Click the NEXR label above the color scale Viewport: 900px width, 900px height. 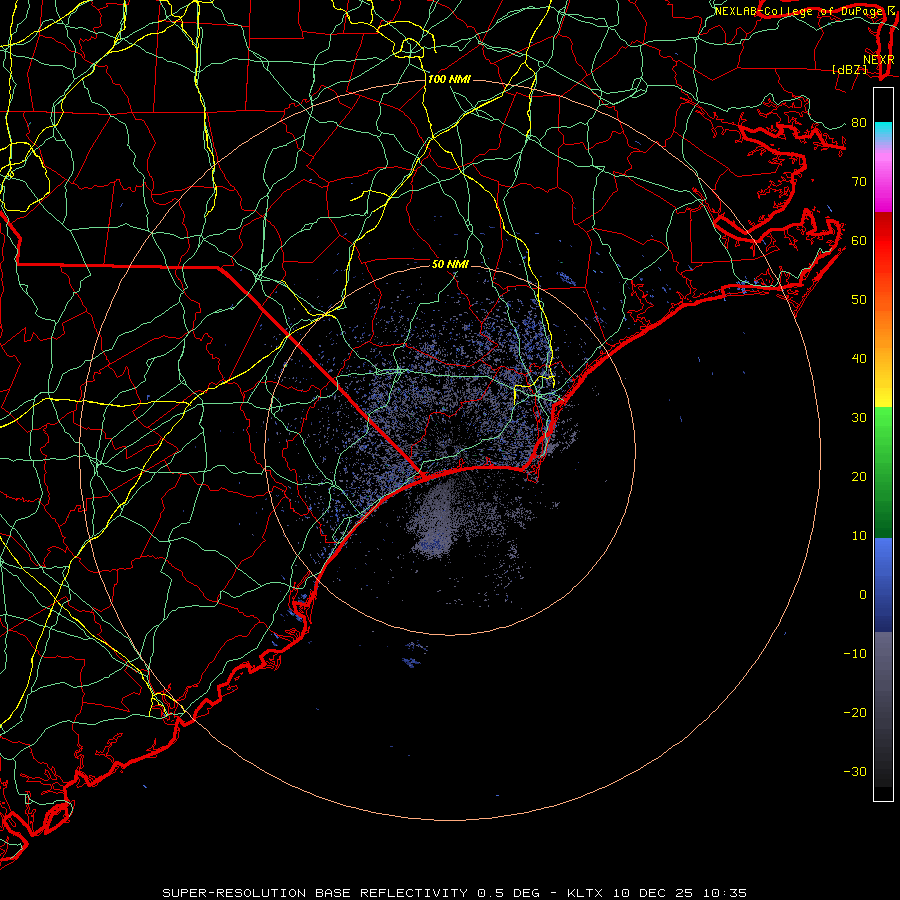(x=879, y=60)
